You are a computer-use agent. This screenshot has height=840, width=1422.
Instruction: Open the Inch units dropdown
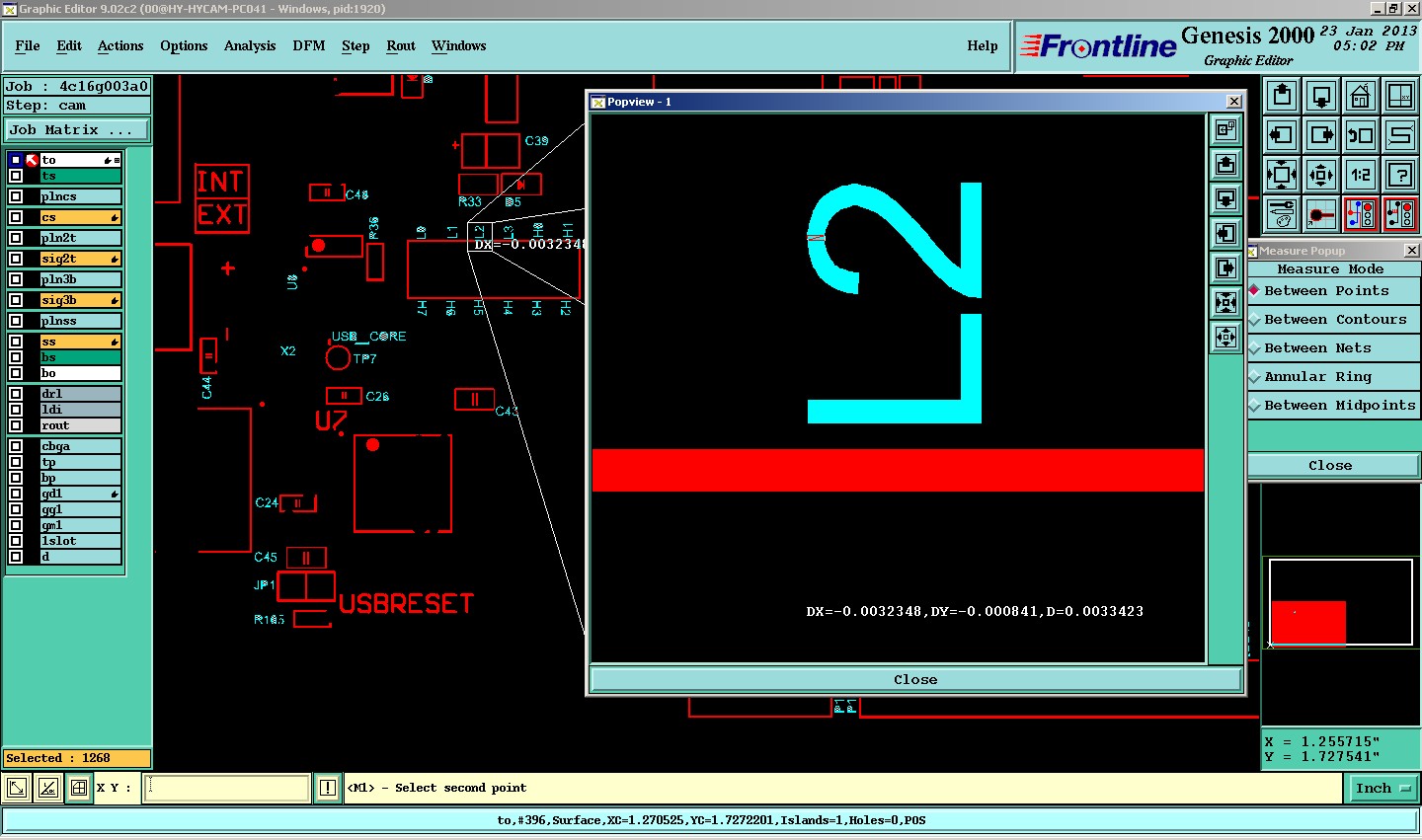point(1382,788)
